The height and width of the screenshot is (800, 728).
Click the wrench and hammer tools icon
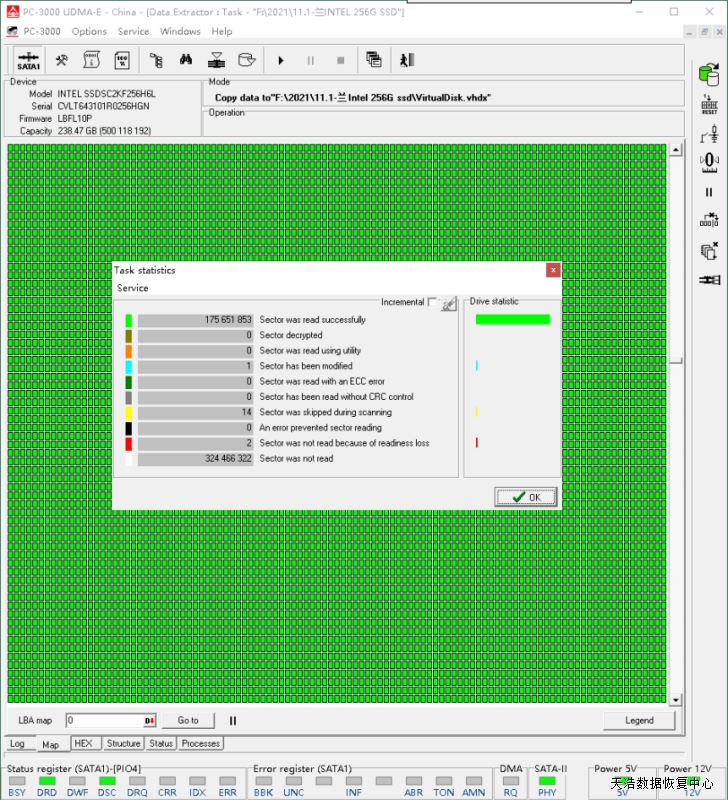point(62,60)
